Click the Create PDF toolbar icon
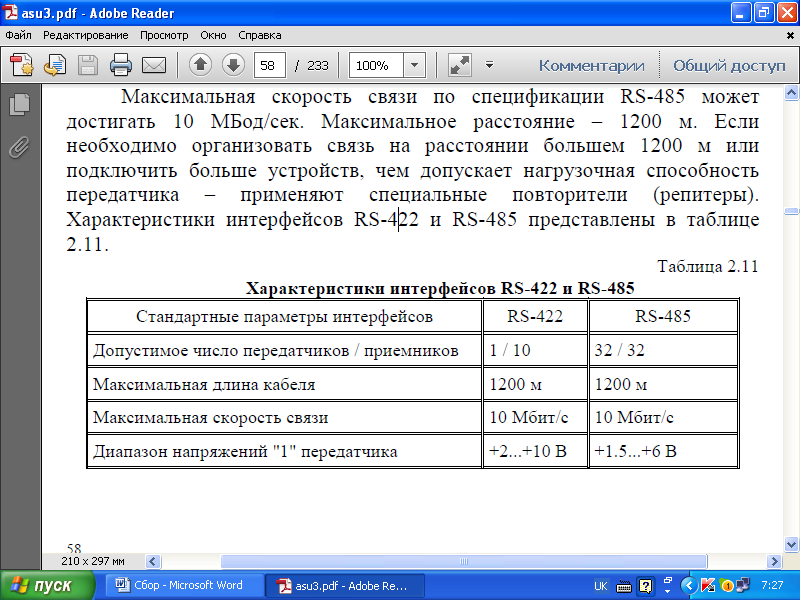This screenshot has width=800, height=600. 22,65
